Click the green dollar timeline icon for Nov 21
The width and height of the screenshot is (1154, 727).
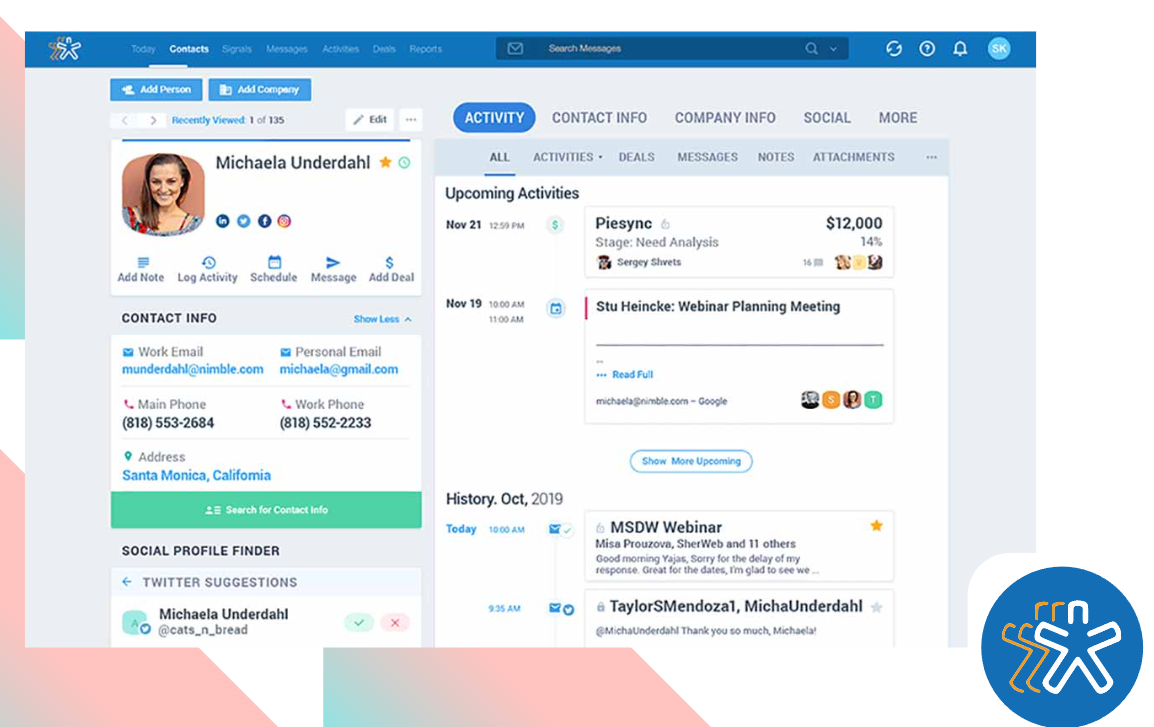(555, 225)
